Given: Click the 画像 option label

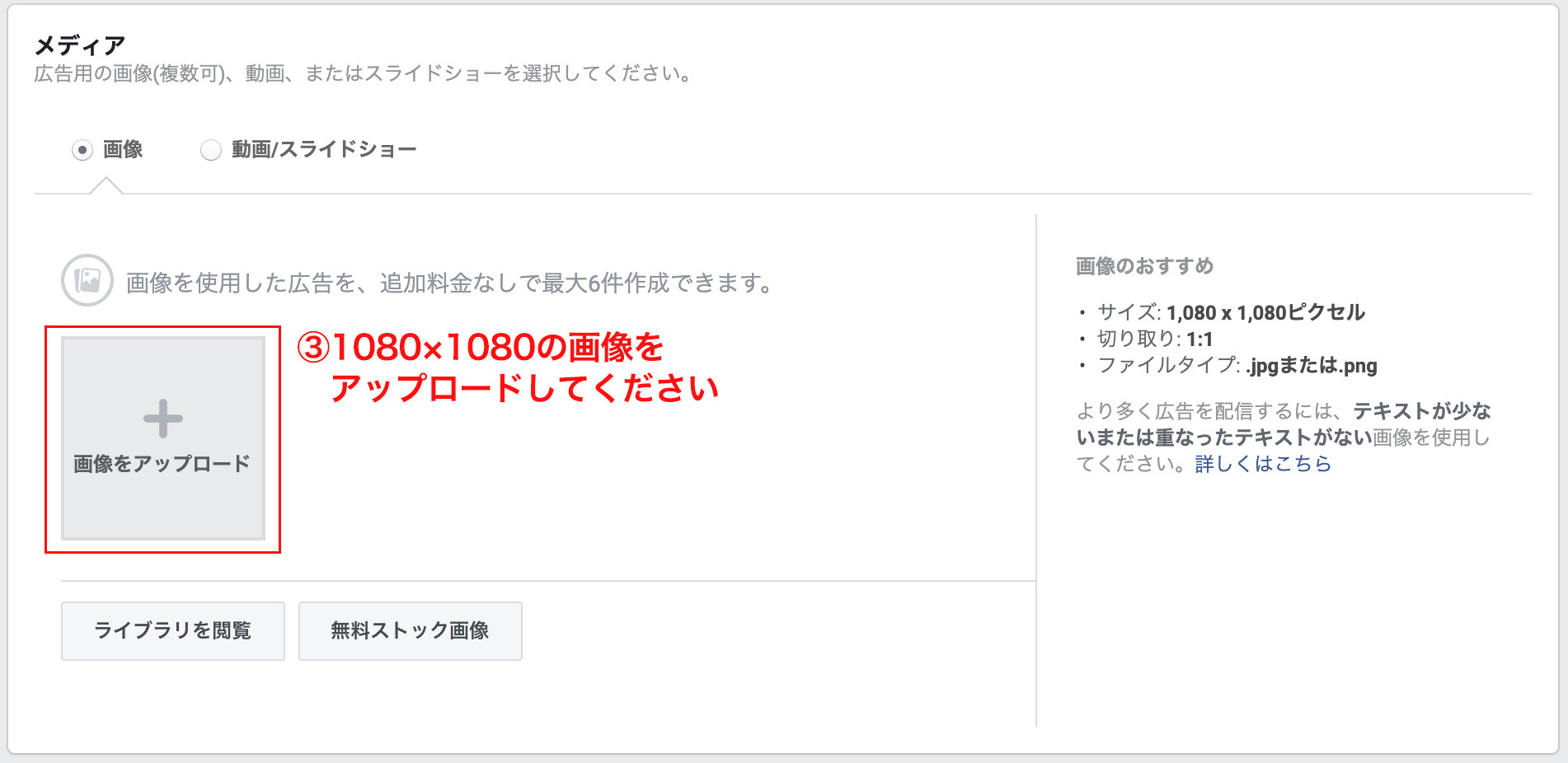Looking at the screenshot, I should [x=123, y=150].
